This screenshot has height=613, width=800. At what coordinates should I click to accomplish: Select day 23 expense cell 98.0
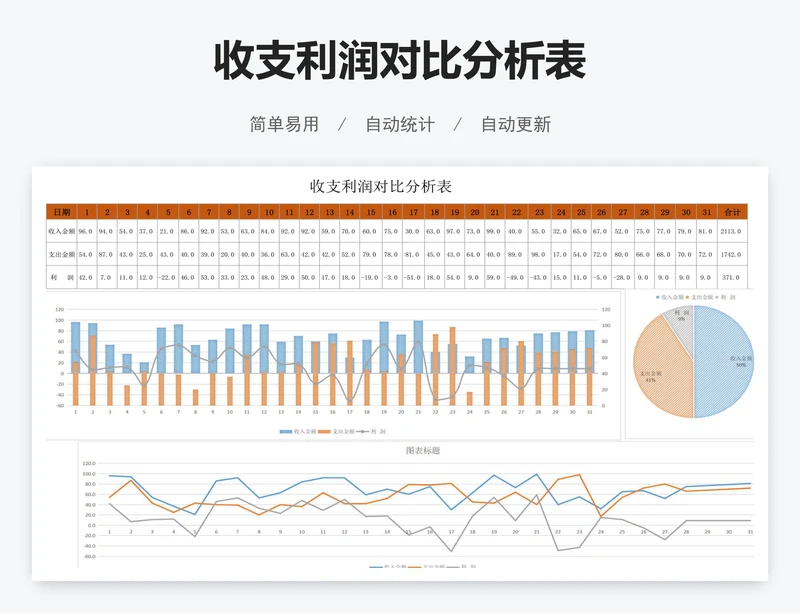pos(539,254)
